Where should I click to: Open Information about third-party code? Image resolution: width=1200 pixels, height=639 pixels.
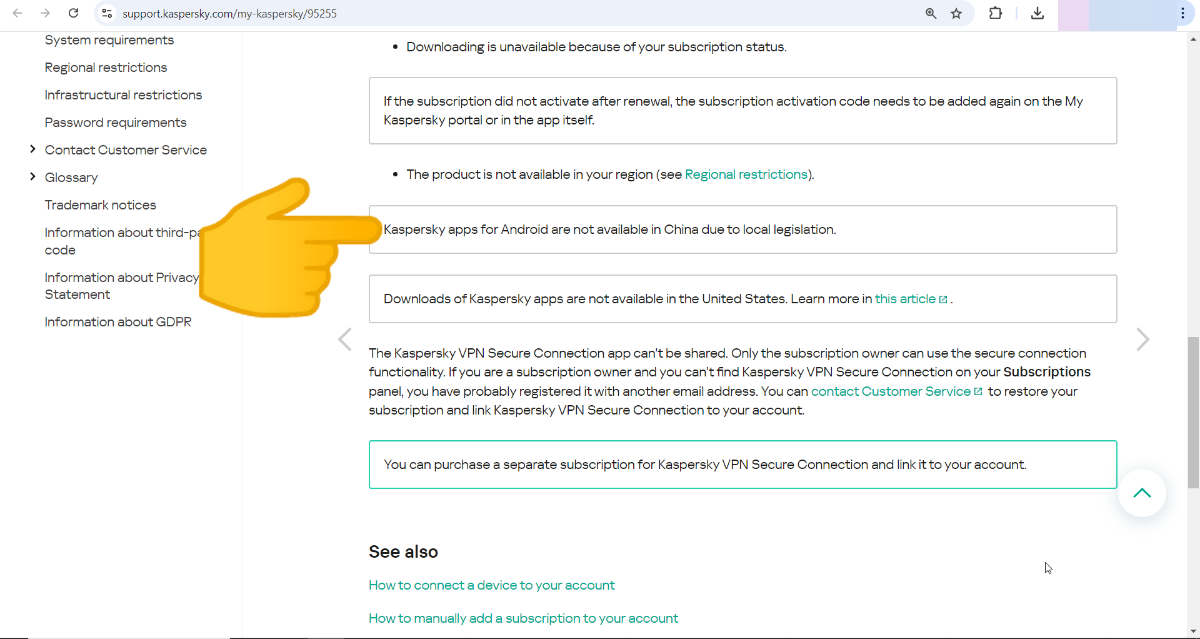pyautogui.click(x=123, y=241)
